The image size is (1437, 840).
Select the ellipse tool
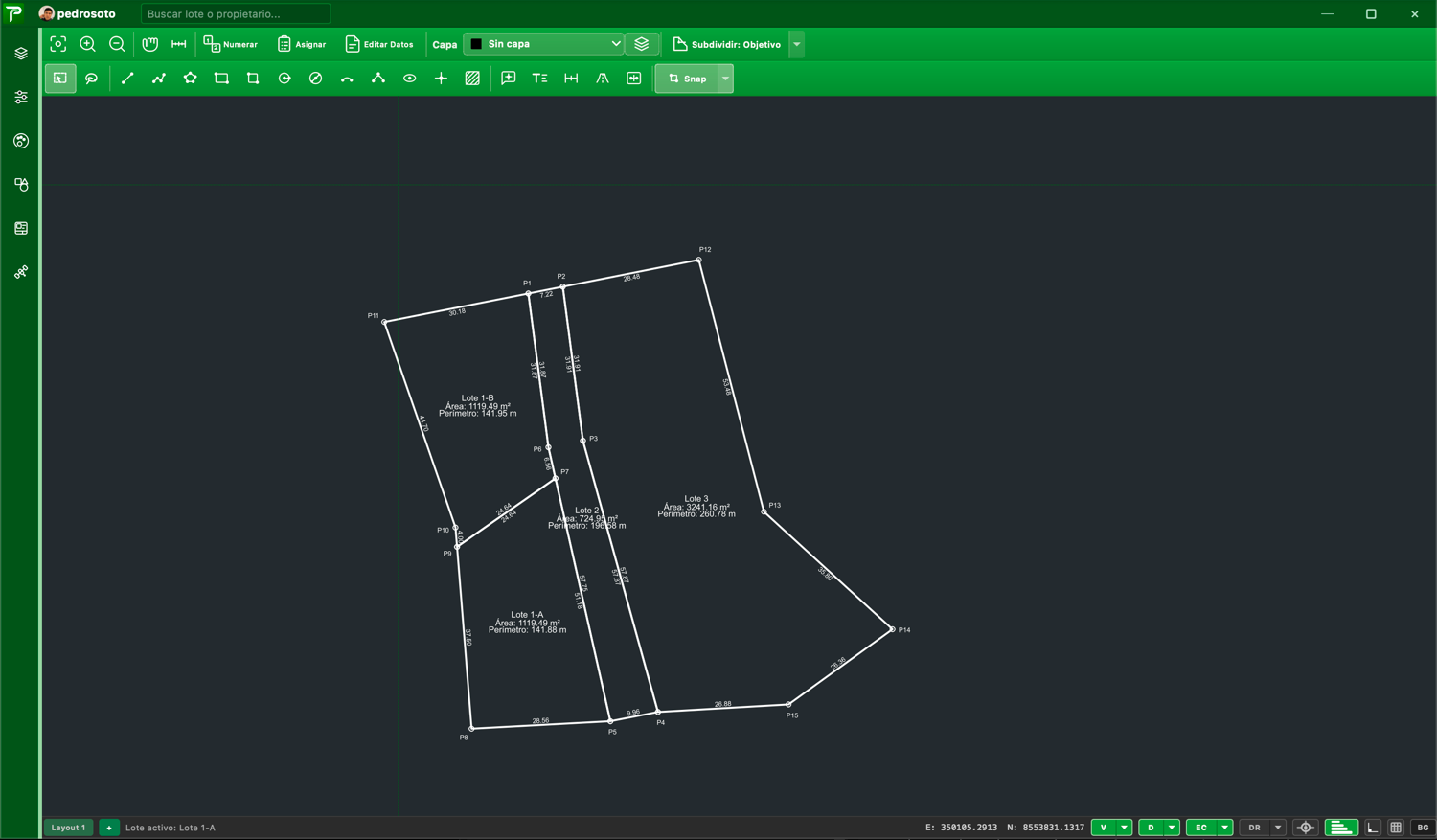point(410,79)
